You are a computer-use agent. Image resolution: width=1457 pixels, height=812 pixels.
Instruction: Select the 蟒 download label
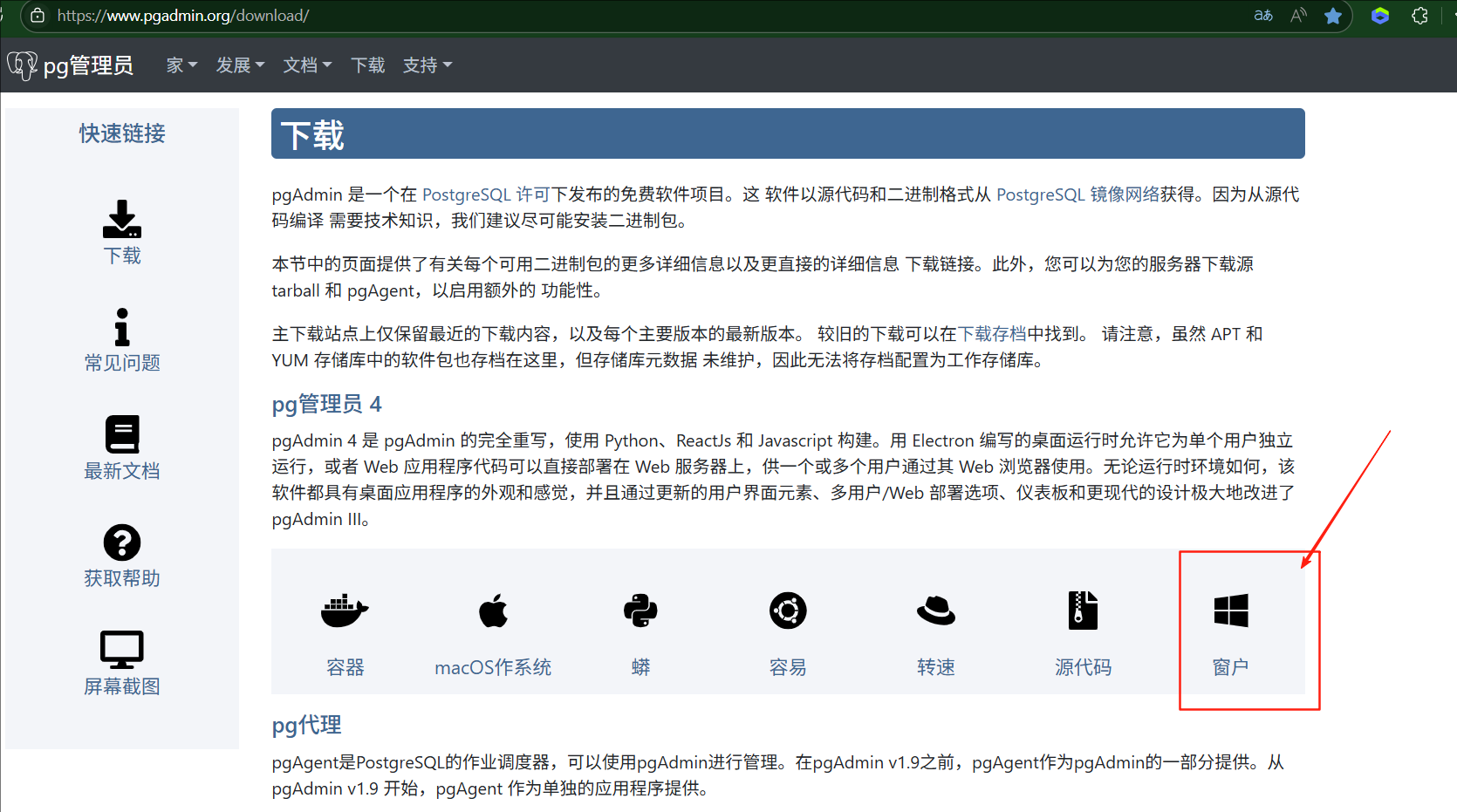pyautogui.click(x=640, y=667)
